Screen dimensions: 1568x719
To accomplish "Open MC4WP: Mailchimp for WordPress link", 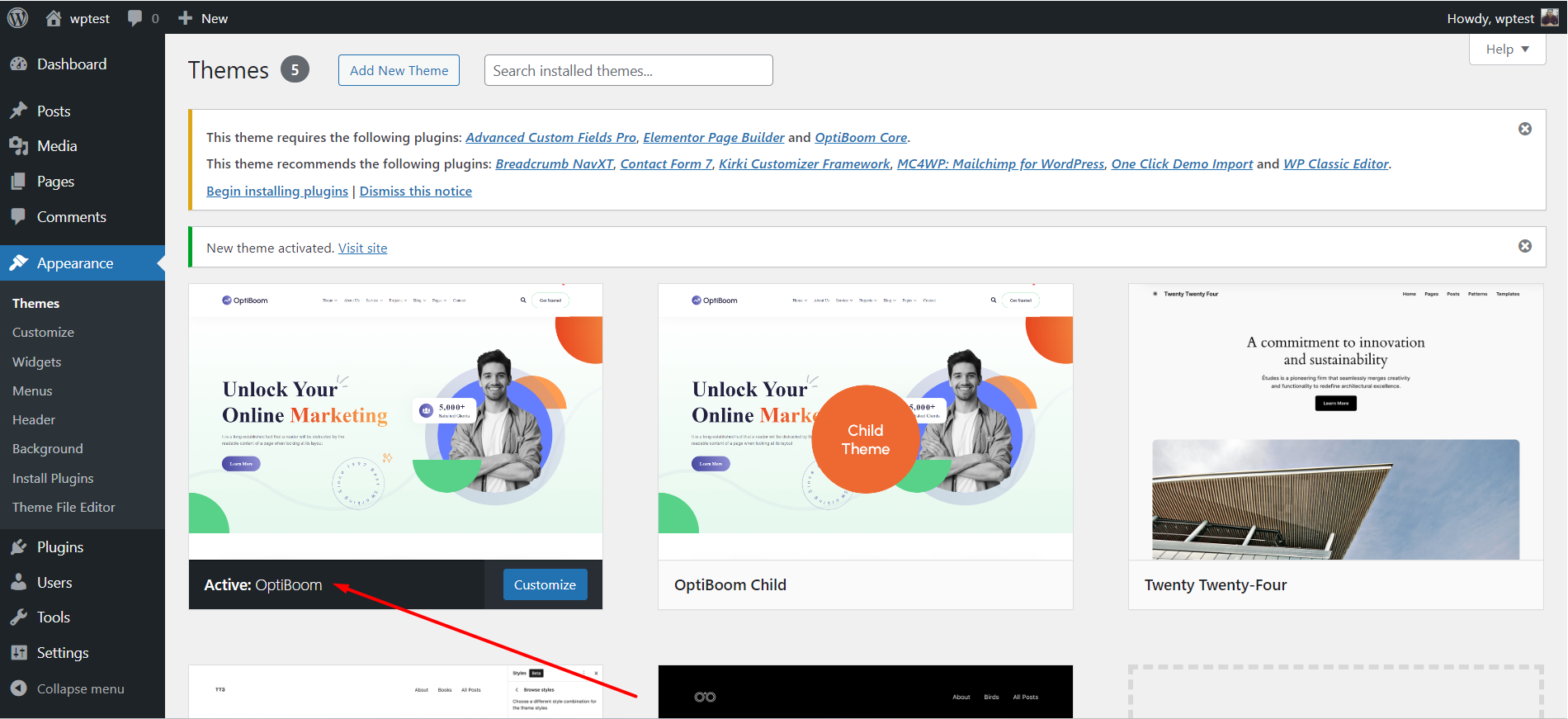I will coord(1000,163).
